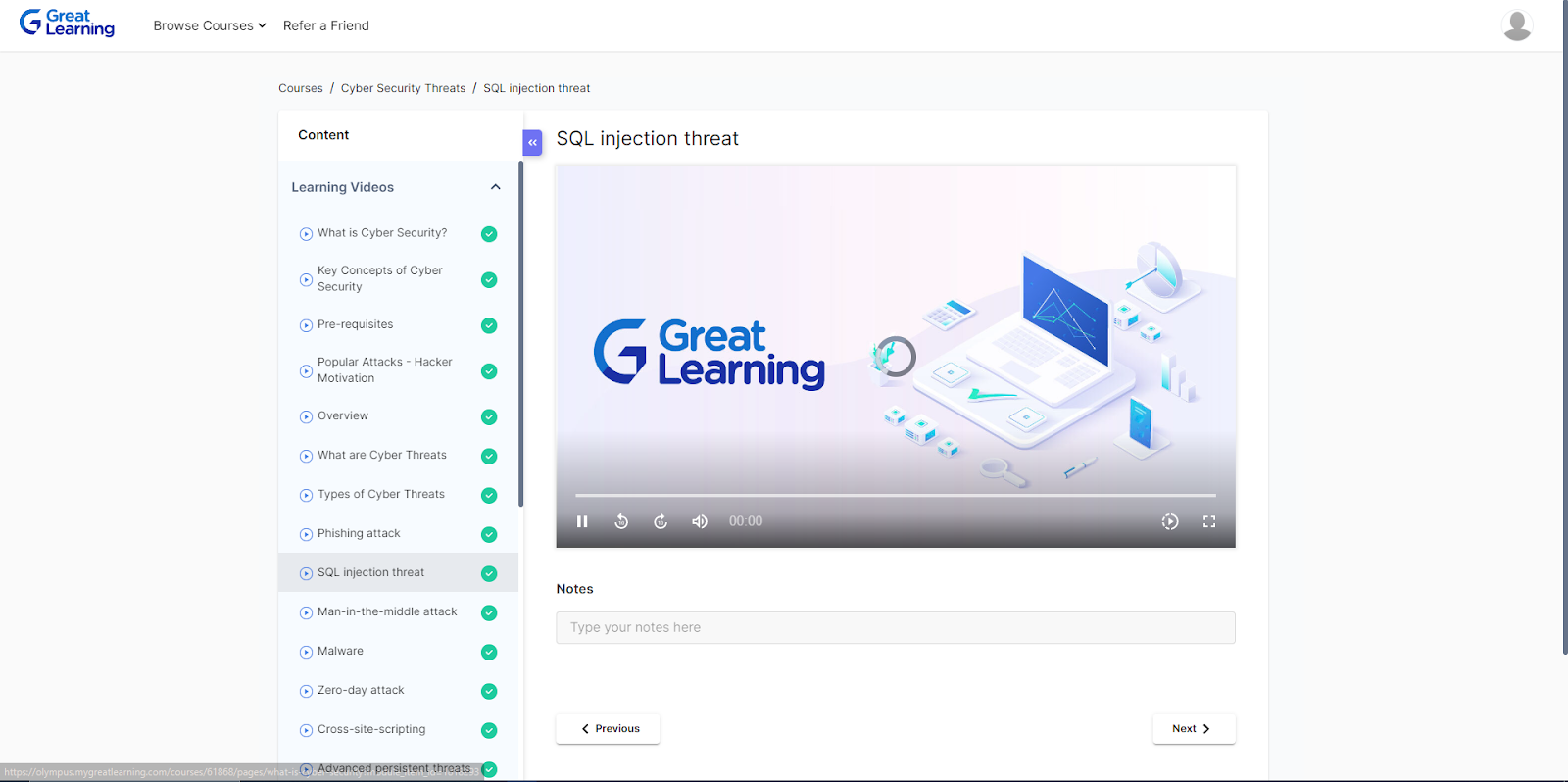Click play icon beside Pre-requisites
1568x782 pixels.
click(x=306, y=325)
